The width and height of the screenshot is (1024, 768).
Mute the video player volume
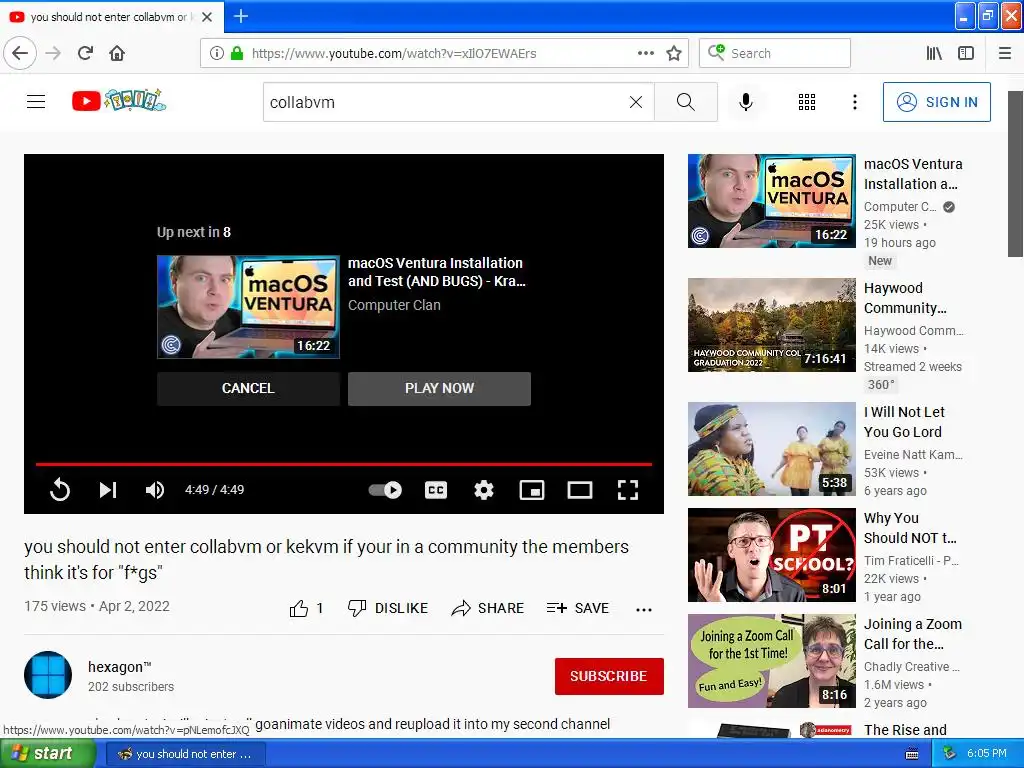[x=155, y=490]
